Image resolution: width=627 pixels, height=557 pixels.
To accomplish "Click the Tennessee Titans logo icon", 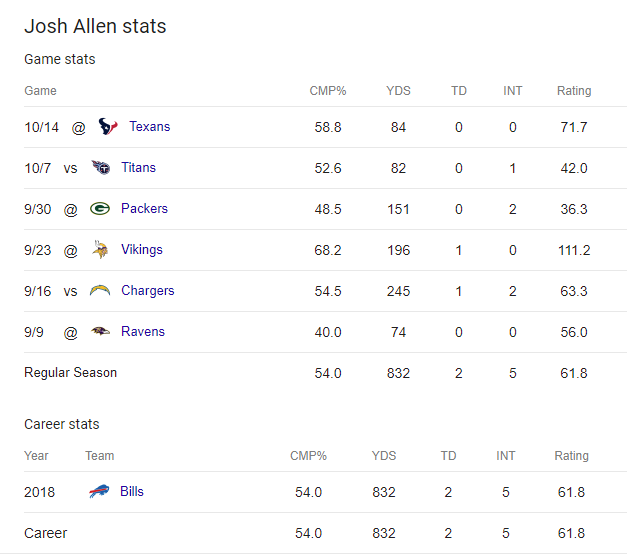I will pyautogui.click(x=100, y=167).
